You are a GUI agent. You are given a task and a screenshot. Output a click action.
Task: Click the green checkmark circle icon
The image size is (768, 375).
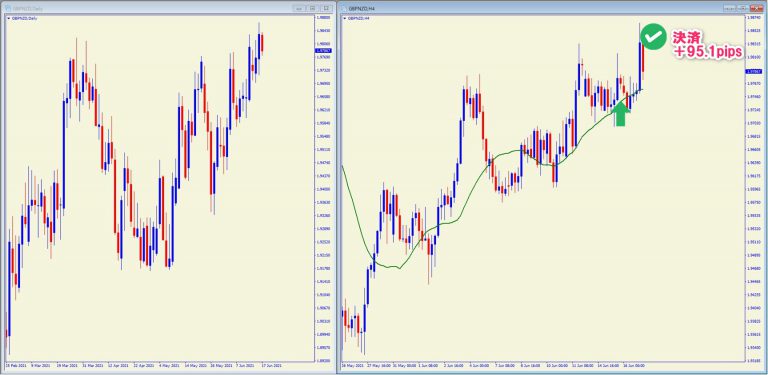(654, 37)
